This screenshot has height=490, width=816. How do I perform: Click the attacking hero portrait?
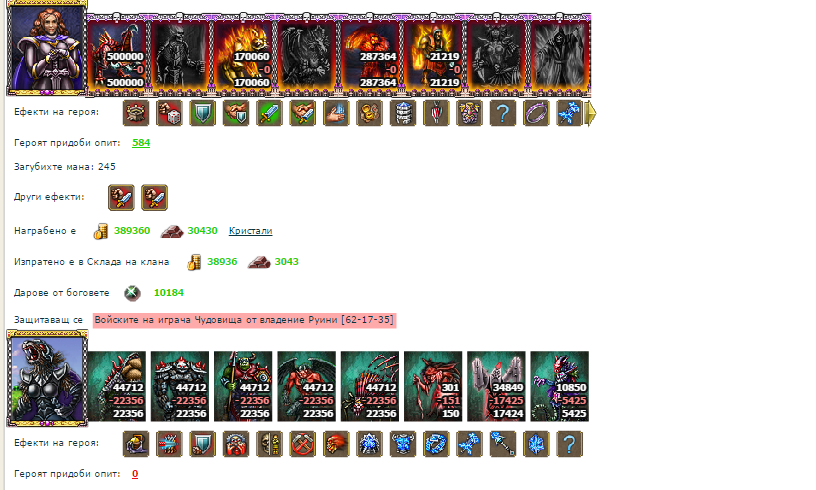point(47,48)
